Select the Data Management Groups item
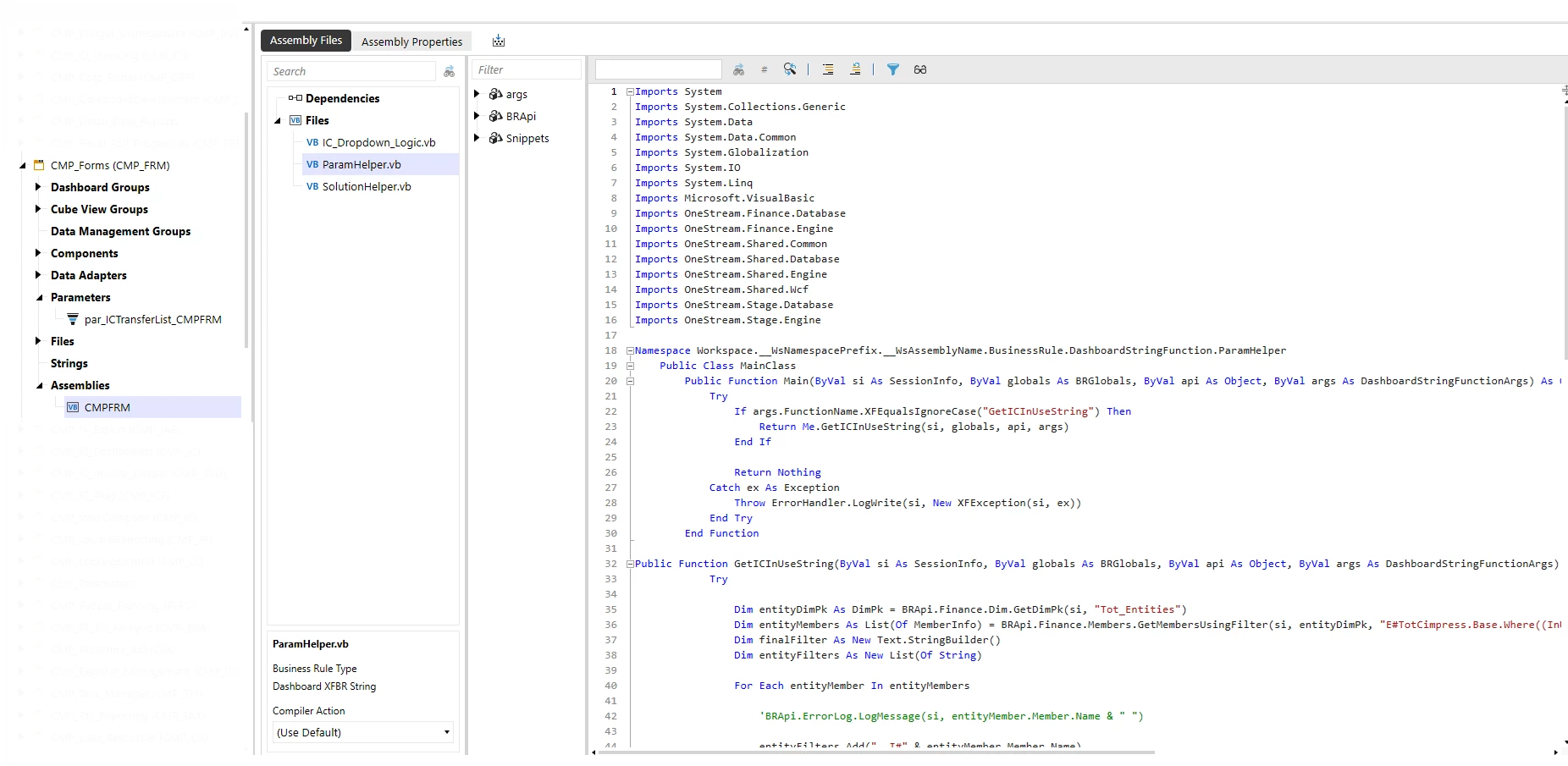 point(120,231)
